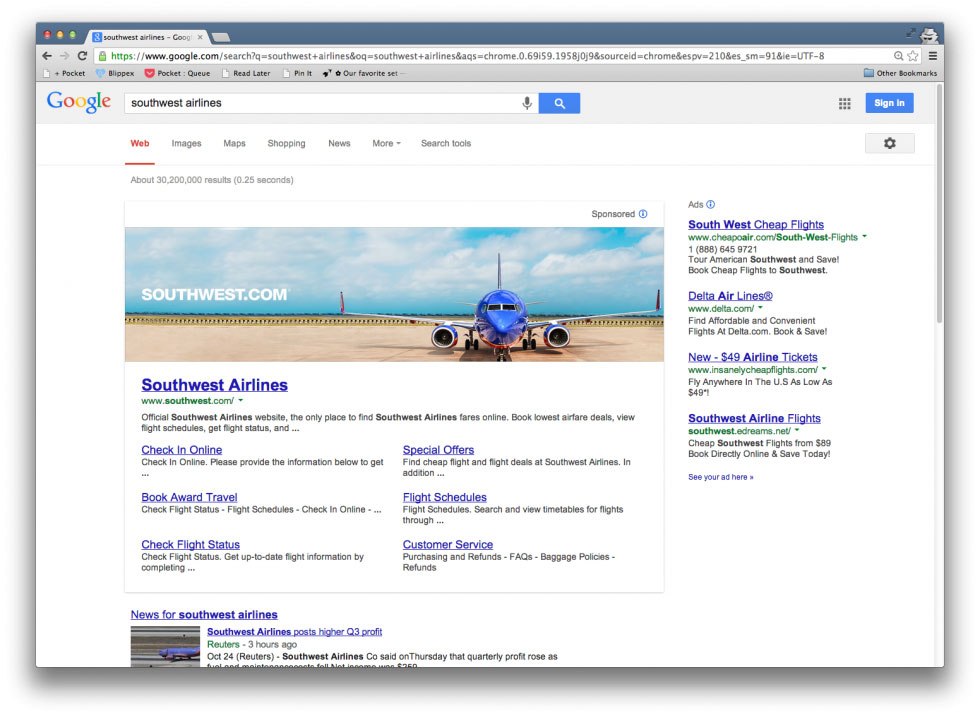The height and width of the screenshot is (717, 980).
Task: Click the search box containing southwest airlines
Action: pos(320,103)
